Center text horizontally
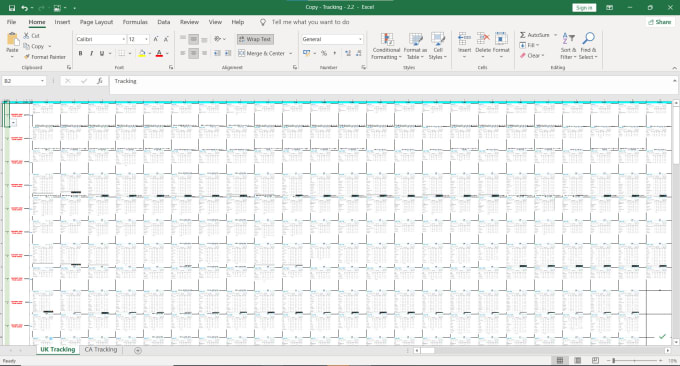680x366 pixels. coord(193,53)
